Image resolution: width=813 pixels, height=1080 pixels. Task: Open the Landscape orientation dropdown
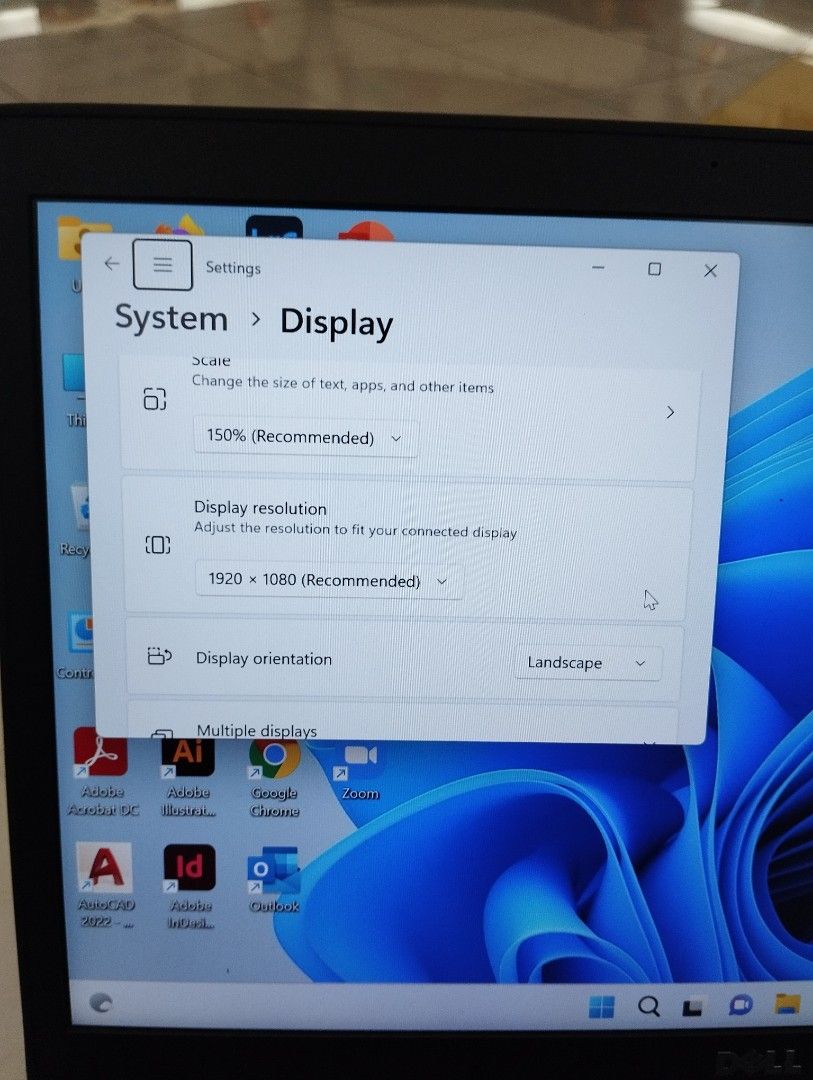pyautogui.click(x=588, y=663)
